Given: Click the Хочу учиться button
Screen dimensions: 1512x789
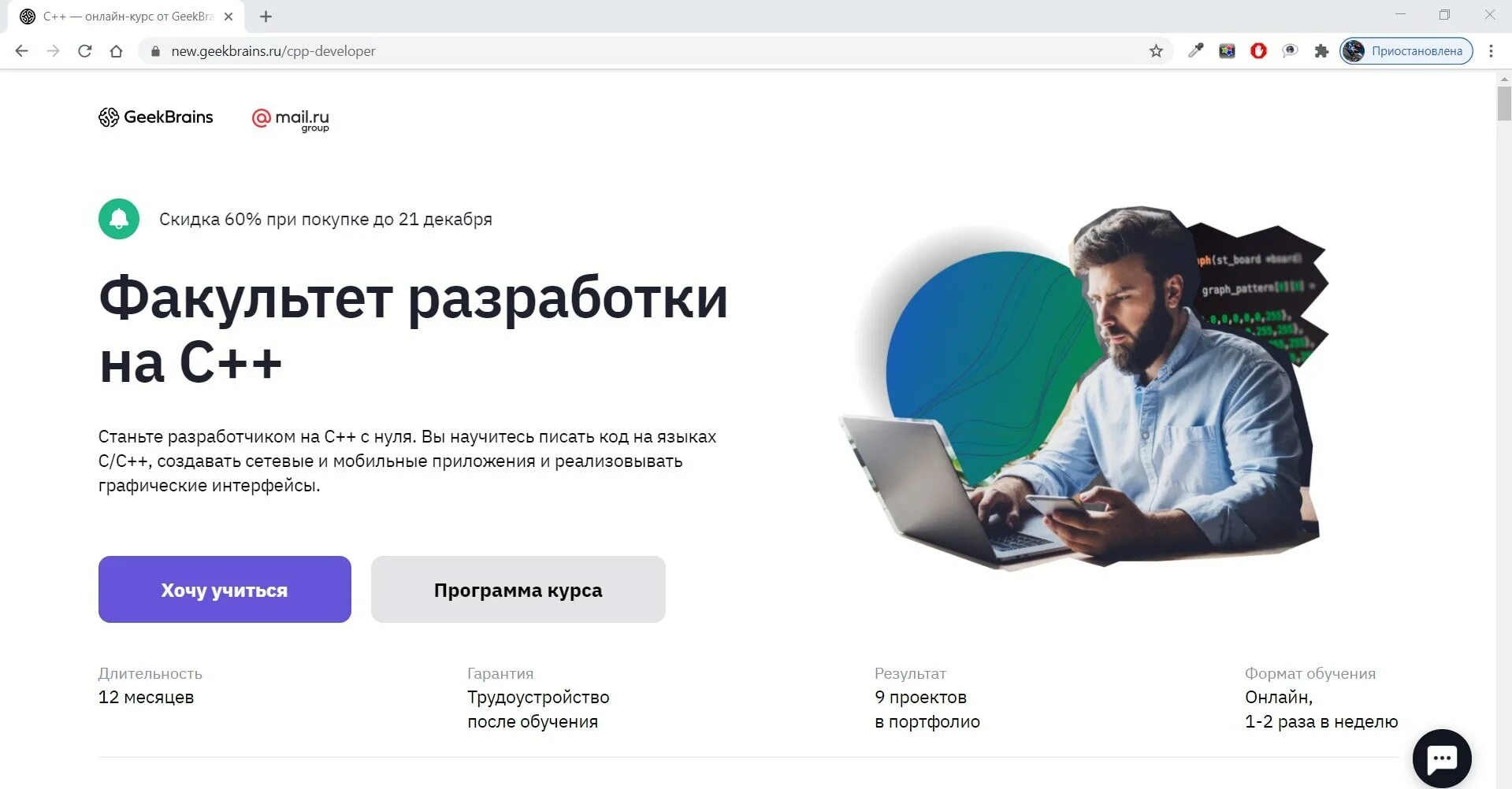Looking at the screenshot, I should [225, 590].
